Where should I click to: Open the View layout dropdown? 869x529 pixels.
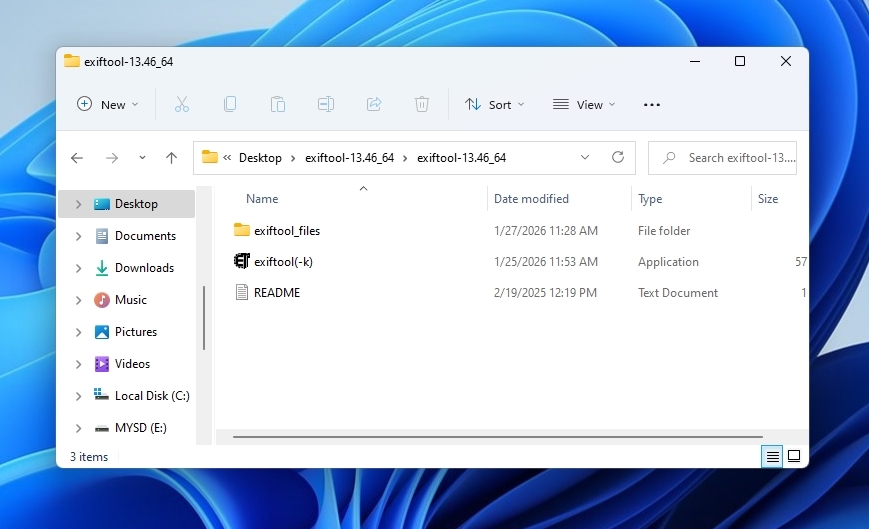point(584,104)
